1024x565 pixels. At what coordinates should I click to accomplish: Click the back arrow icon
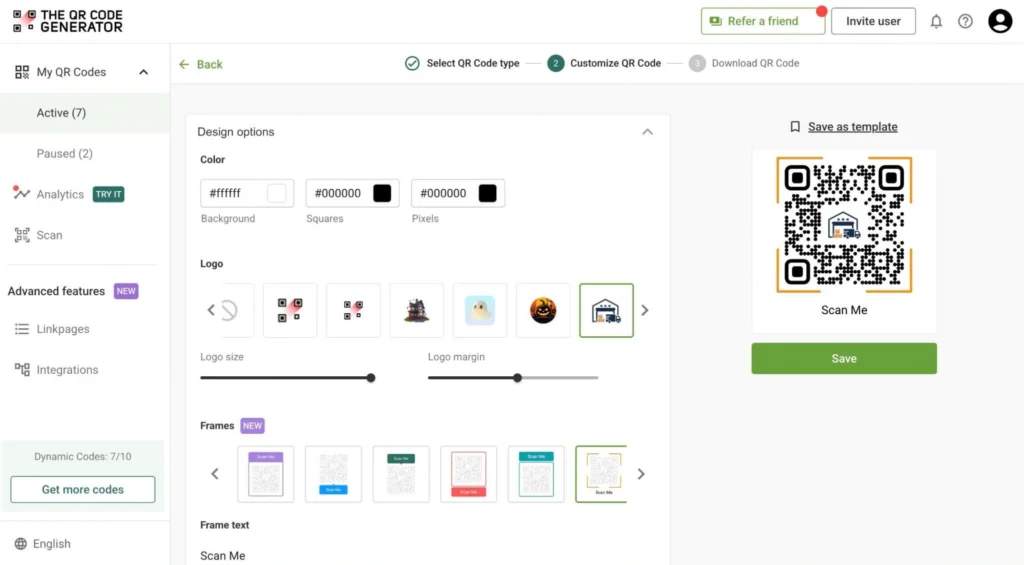point(184,64)
